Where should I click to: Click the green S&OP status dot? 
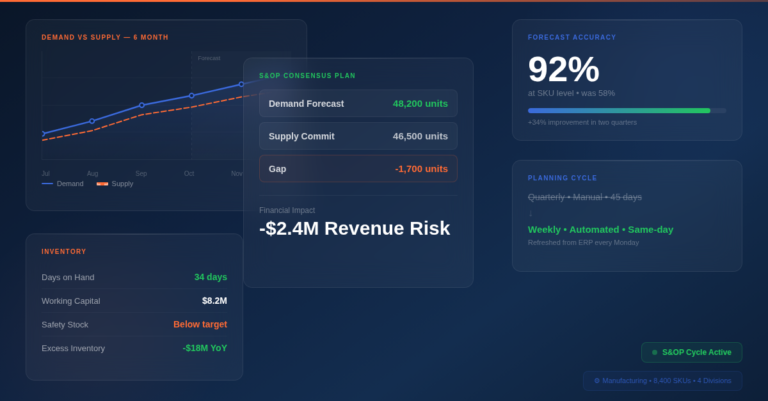tap(654, 352)
